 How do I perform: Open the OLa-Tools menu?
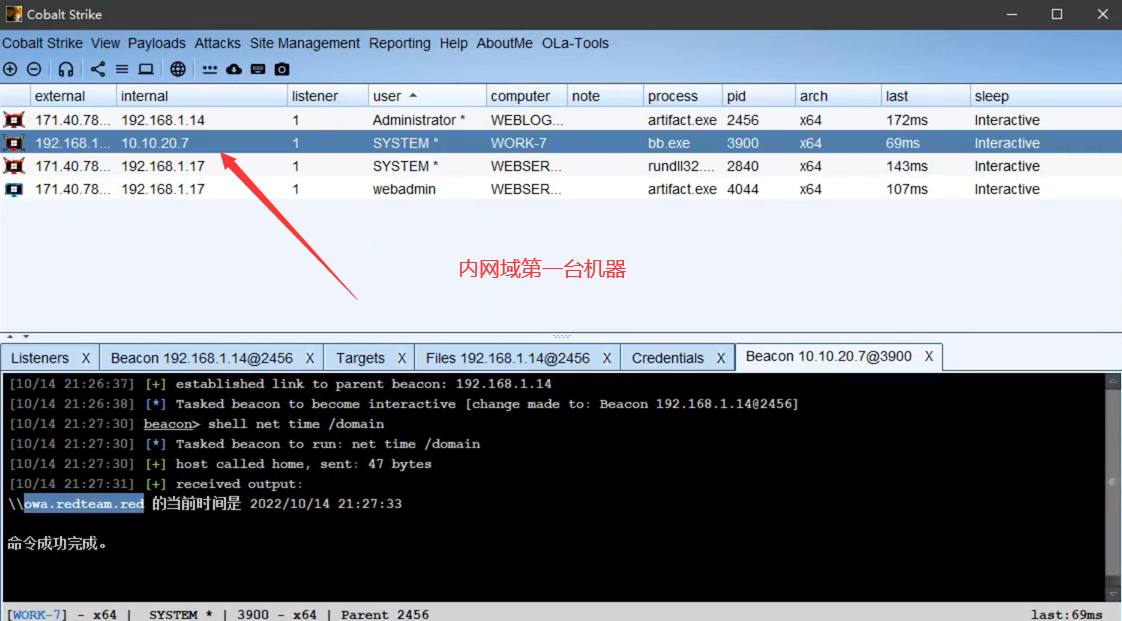pos(575,43)
